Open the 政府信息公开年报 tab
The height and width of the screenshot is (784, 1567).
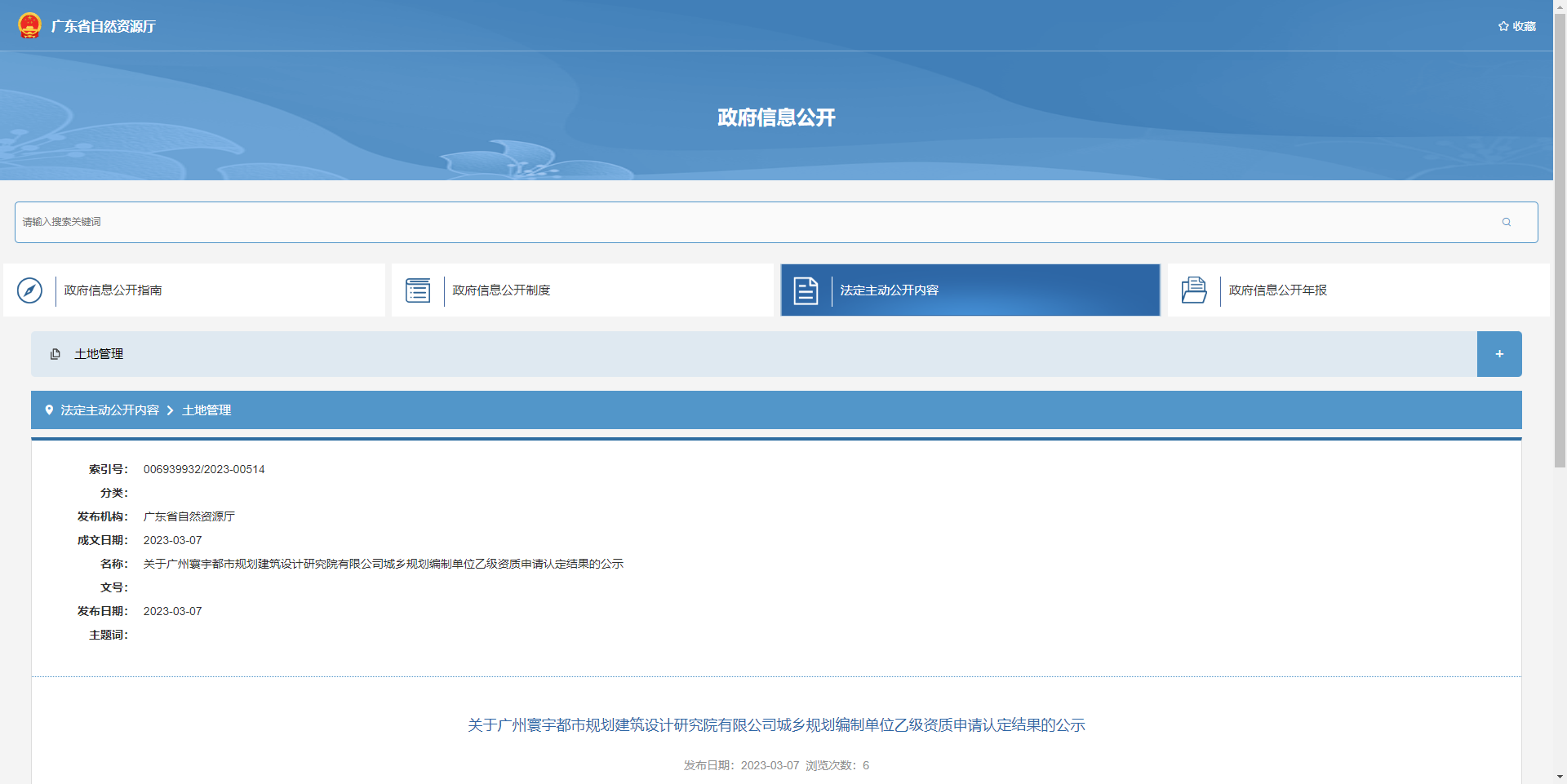click(1277, 290)
